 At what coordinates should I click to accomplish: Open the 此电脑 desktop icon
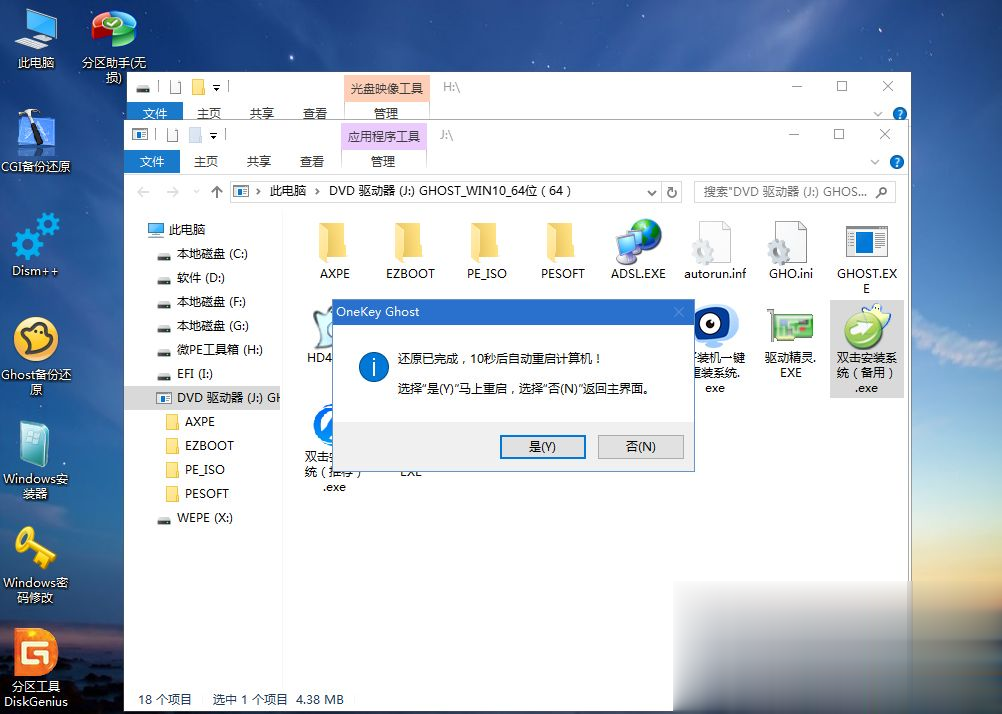36,38
